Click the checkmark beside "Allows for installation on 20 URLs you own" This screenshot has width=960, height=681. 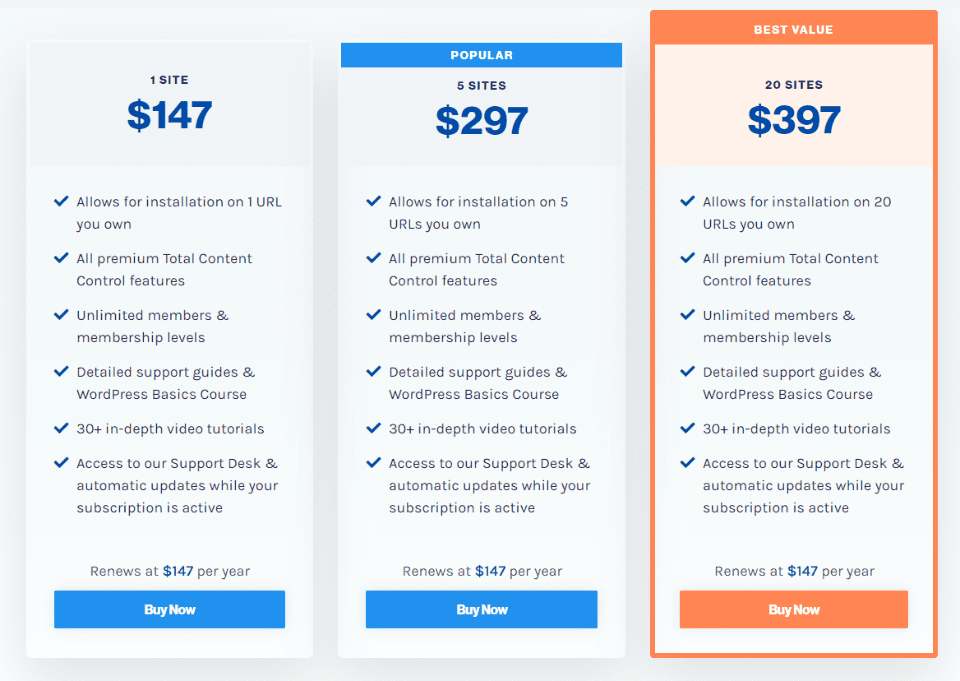tap(686, 201)
